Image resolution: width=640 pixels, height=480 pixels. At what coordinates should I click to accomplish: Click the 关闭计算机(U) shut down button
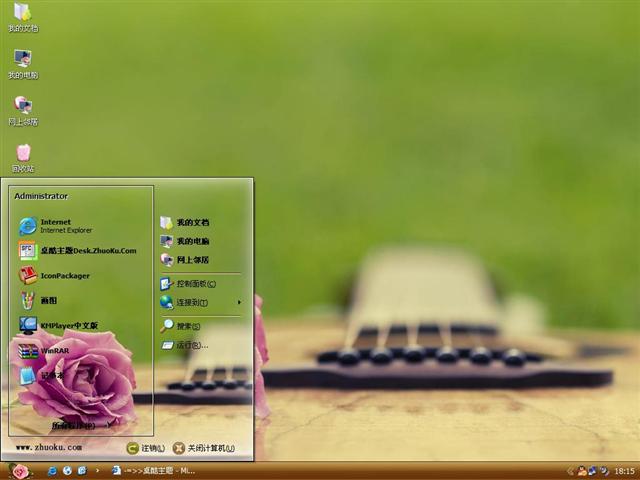click(x=204, y=448)
